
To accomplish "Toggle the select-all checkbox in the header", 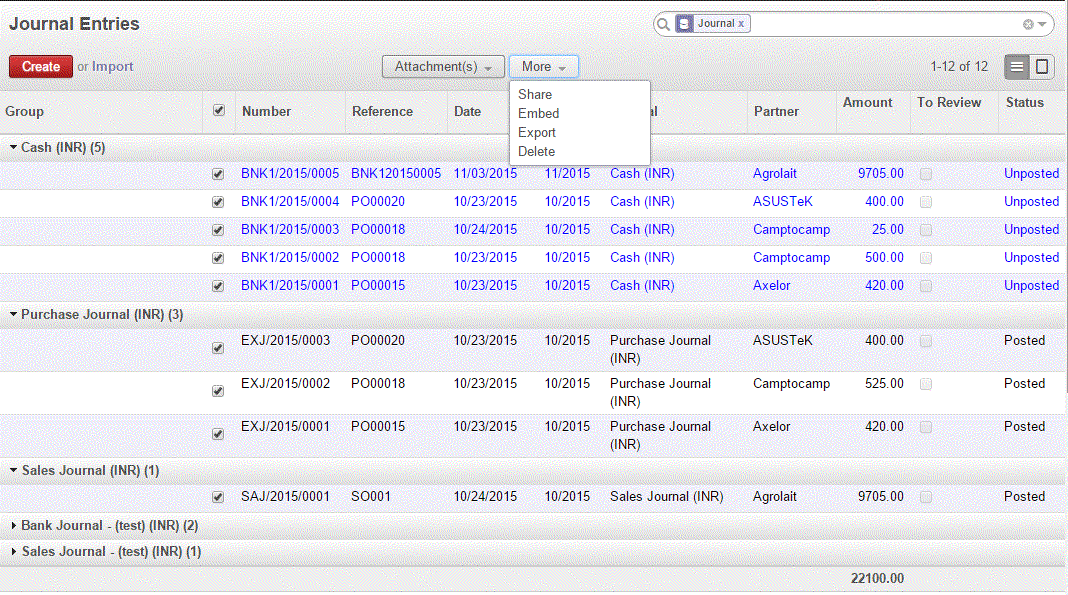I will [x=218, y=112].
